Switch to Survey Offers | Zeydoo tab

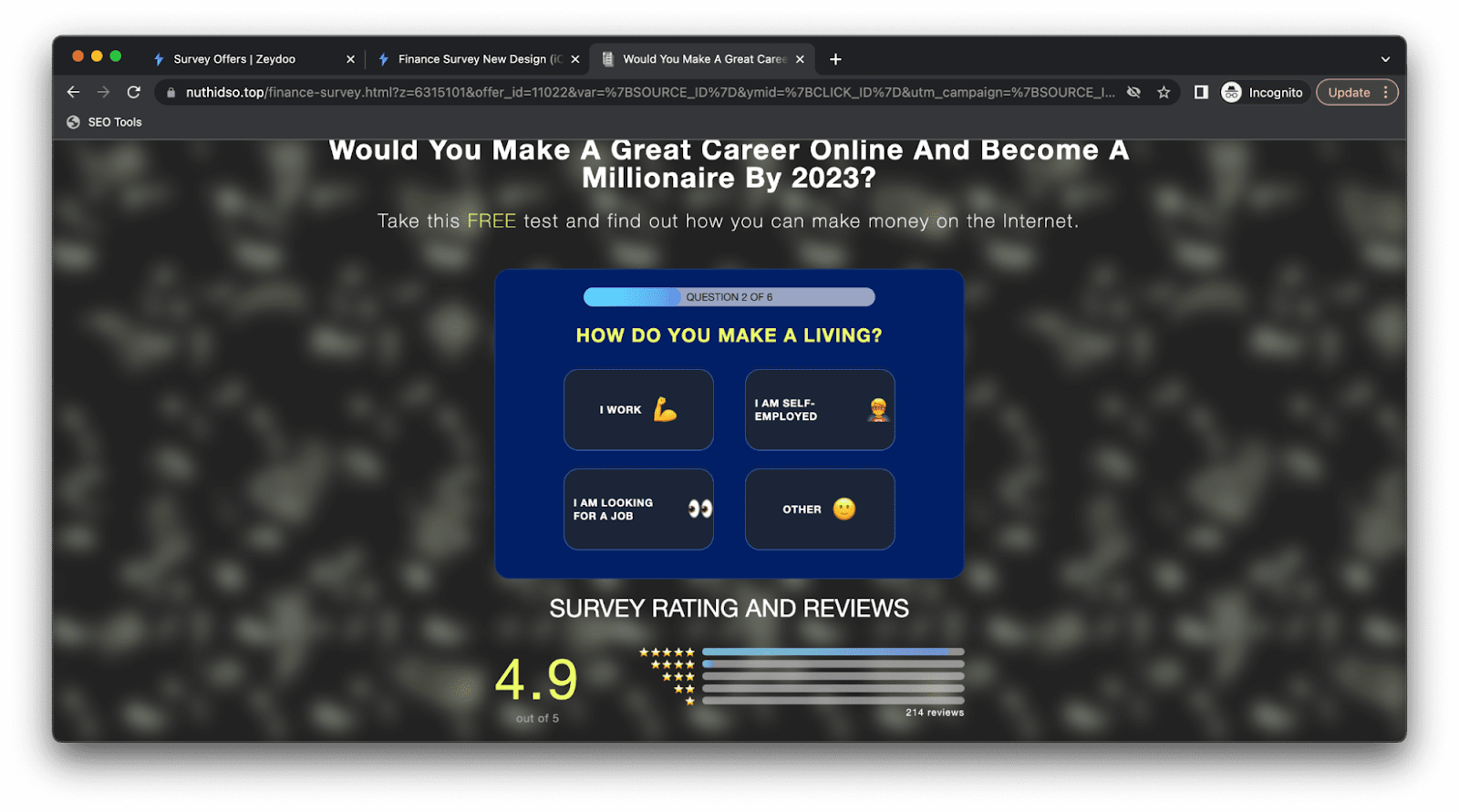tap(234, 59)
